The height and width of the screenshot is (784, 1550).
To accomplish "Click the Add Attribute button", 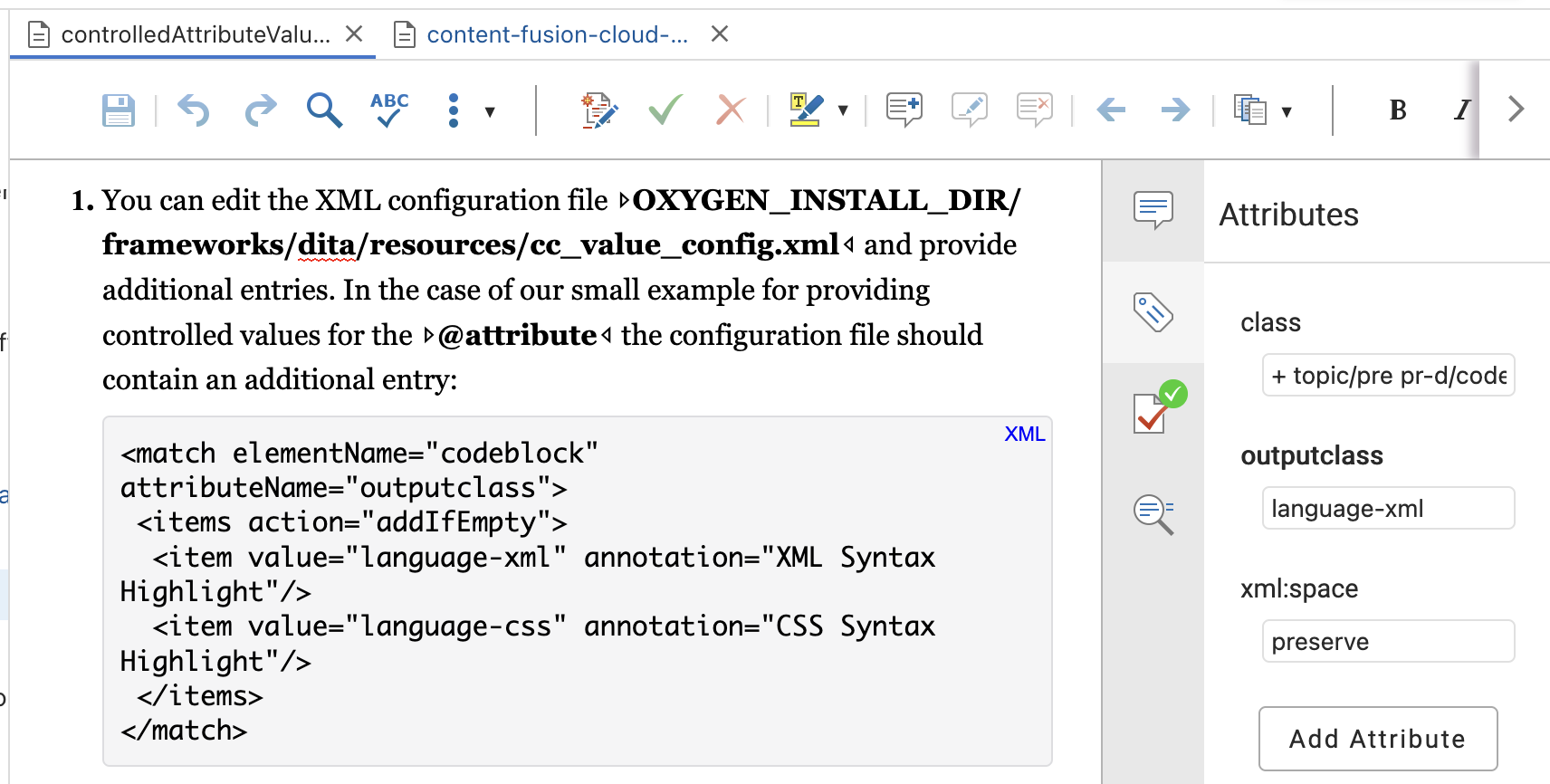I will pyautogui.click(x=1377, y=739).
